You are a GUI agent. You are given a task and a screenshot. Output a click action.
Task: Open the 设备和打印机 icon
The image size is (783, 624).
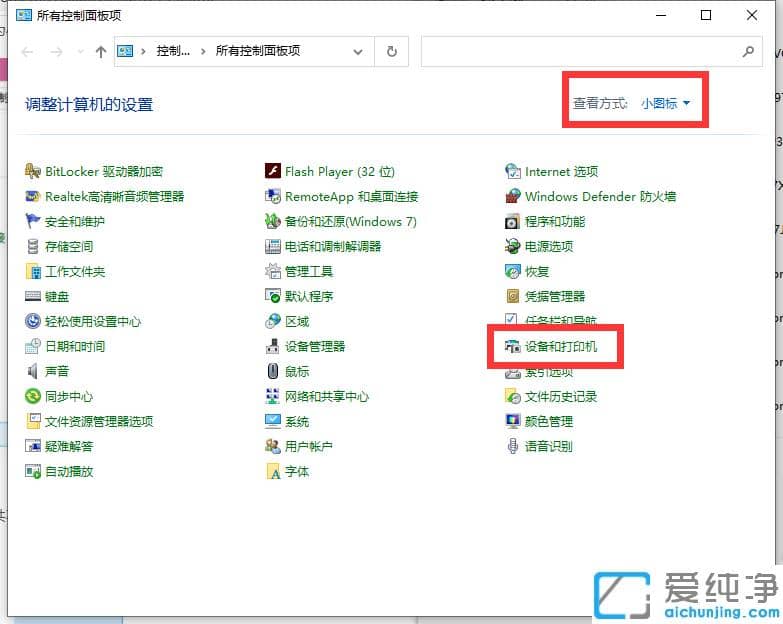tap(513, 347)
